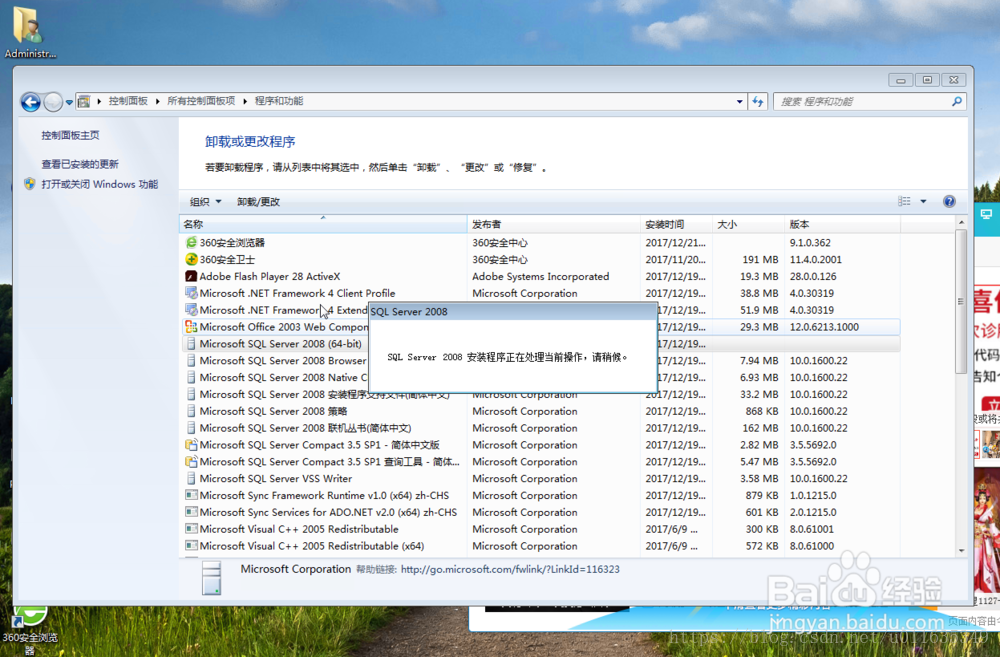
Task: Click scrollbar up arrow in program list
Action: [961, 222]
